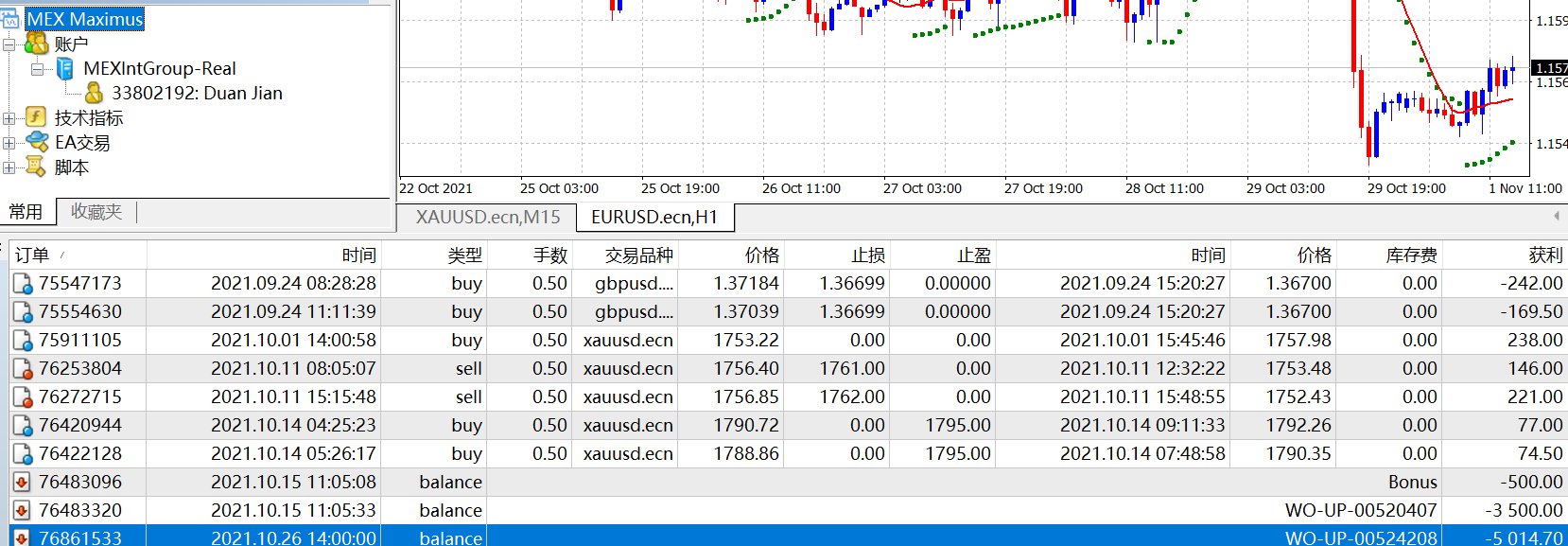Image resolution: width=1568 pixels, height=546 pixels.
Task: Select order number 75547173
Action: point(80,283)
